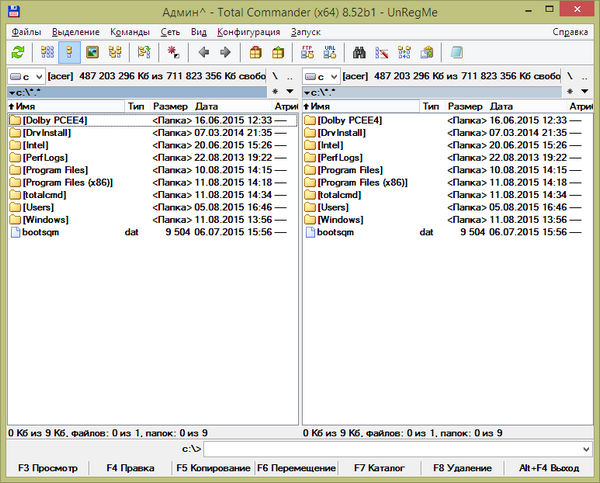This screenshot has height=483, width=600.
Task: Open the notepad toolbar icon
Action: [x=456, y=52]
